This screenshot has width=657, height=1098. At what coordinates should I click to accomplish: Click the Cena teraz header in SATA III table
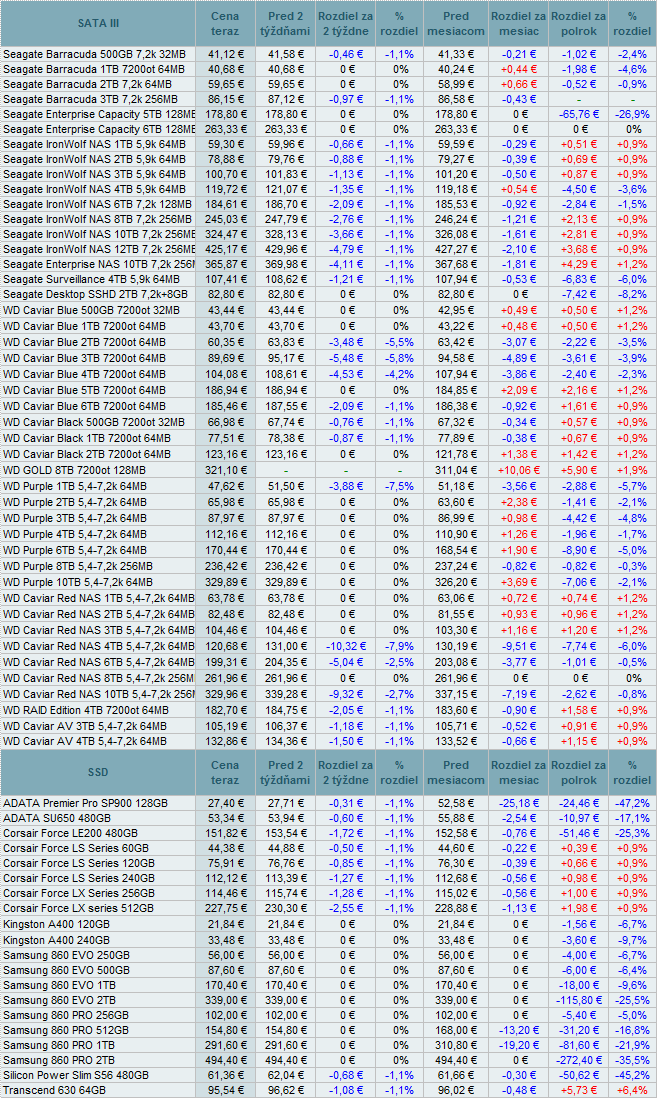tap(225, 22)
